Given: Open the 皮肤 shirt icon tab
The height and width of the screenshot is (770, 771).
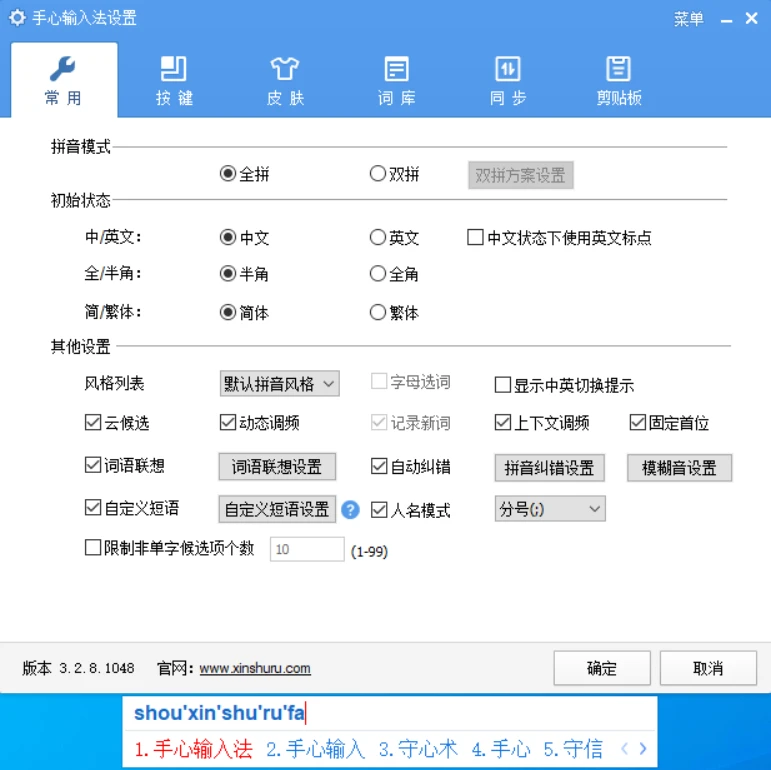Looking at the screenshot, I should [x=285, y=69].
